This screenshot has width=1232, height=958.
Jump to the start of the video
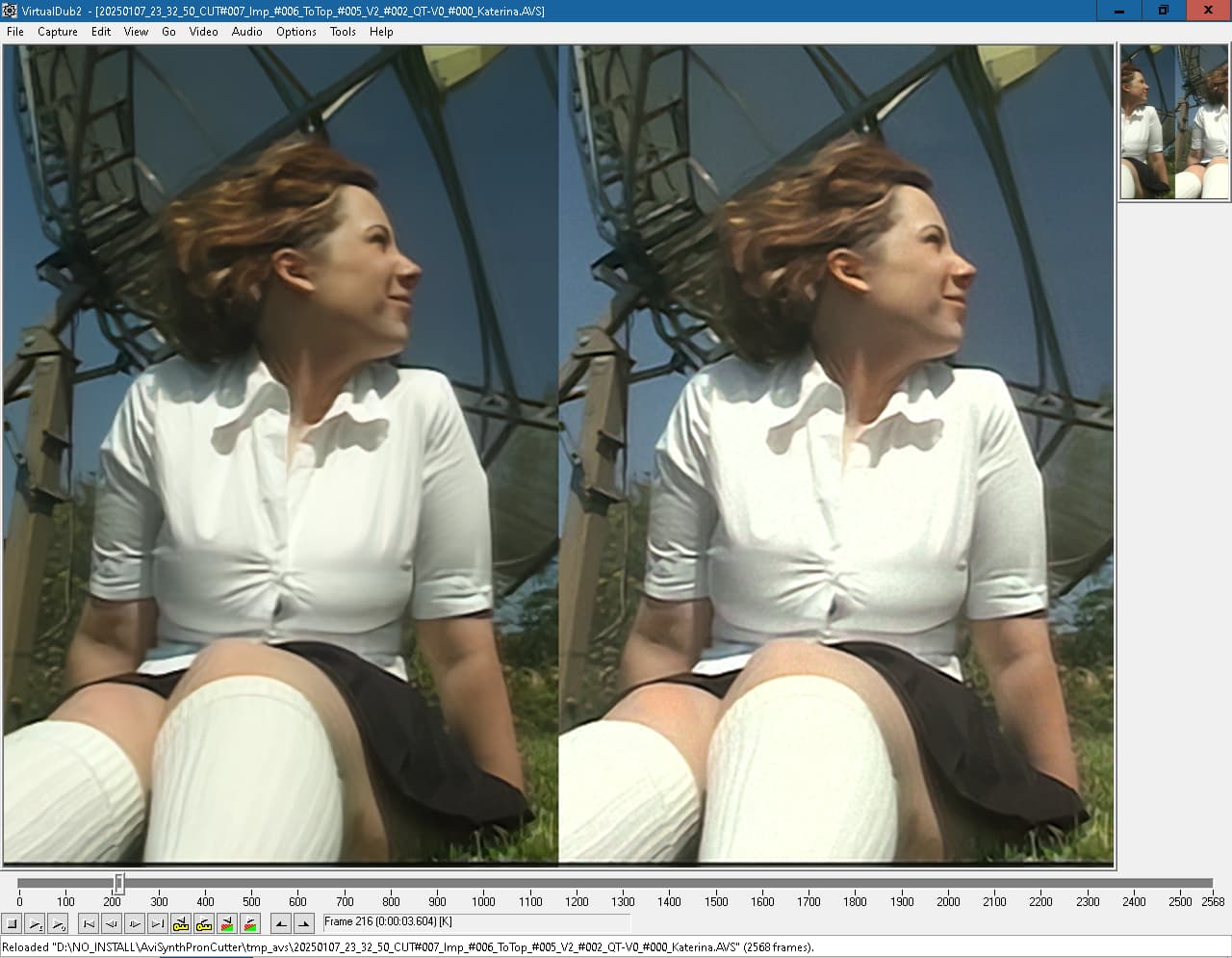(x=89, y=924)
